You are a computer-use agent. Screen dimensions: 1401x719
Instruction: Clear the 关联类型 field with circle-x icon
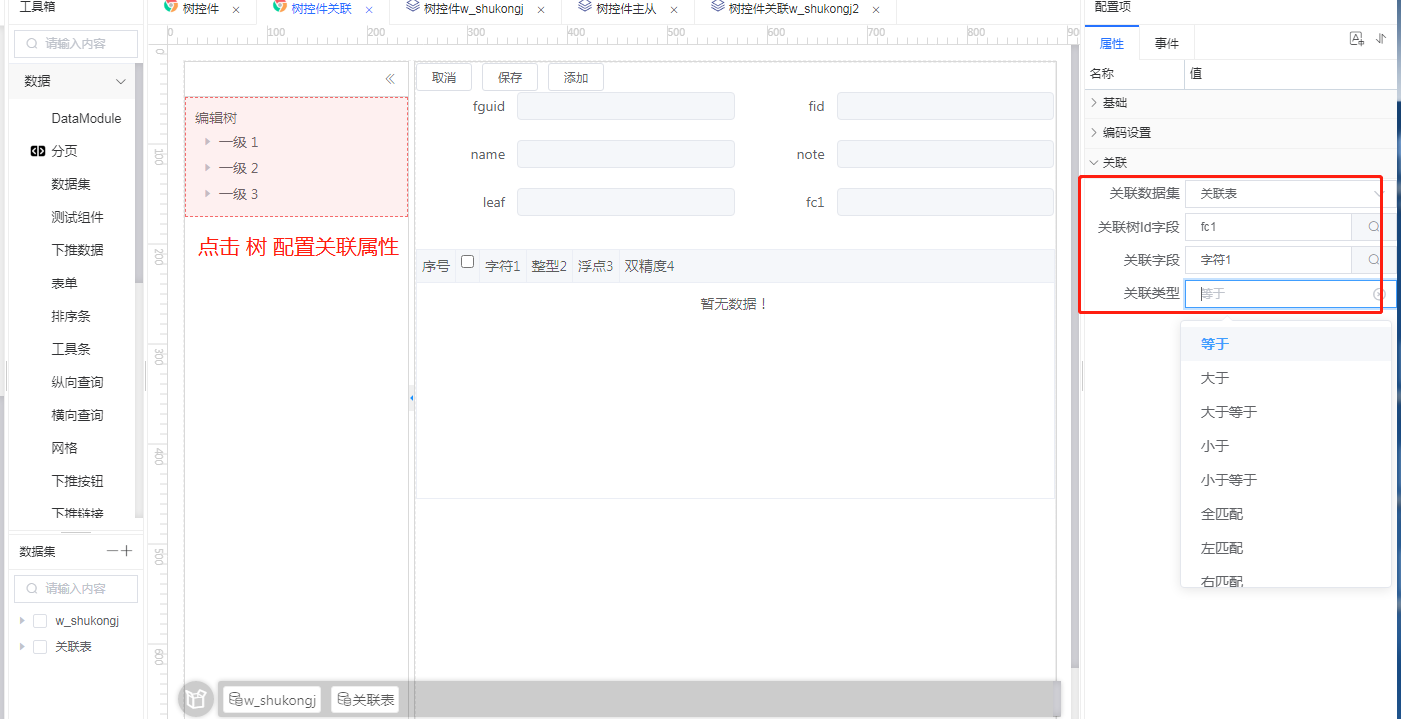pyautogui.click(x=1378, y=294)
